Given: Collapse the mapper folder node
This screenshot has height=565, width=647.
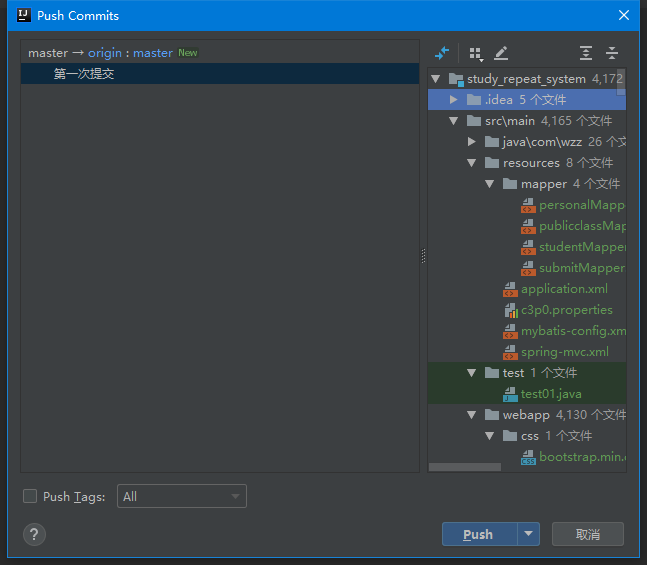Looking at the screenshot, I should (490, 184).
